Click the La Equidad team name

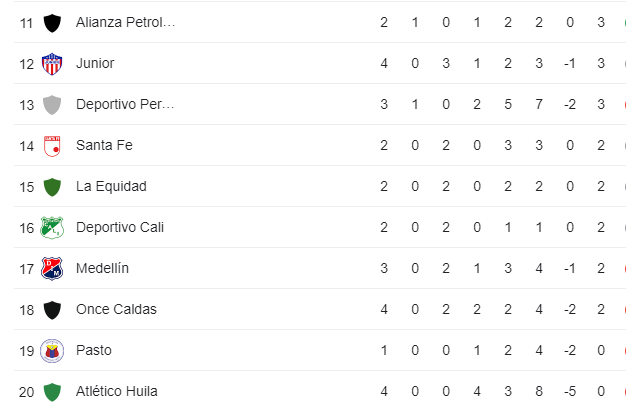[x=111, y=187]
